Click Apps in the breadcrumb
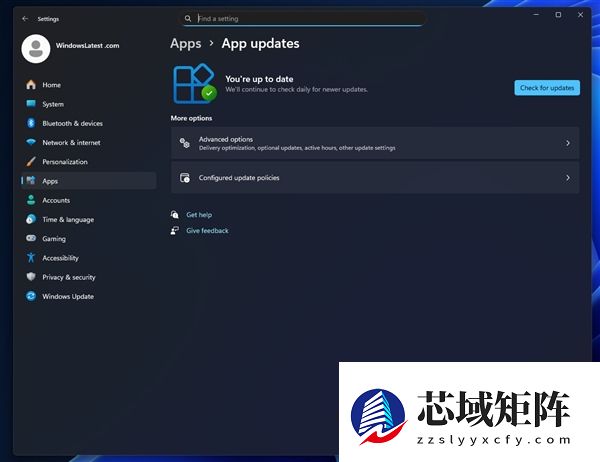Screen dimensions: 600x462 pos(186,44)
